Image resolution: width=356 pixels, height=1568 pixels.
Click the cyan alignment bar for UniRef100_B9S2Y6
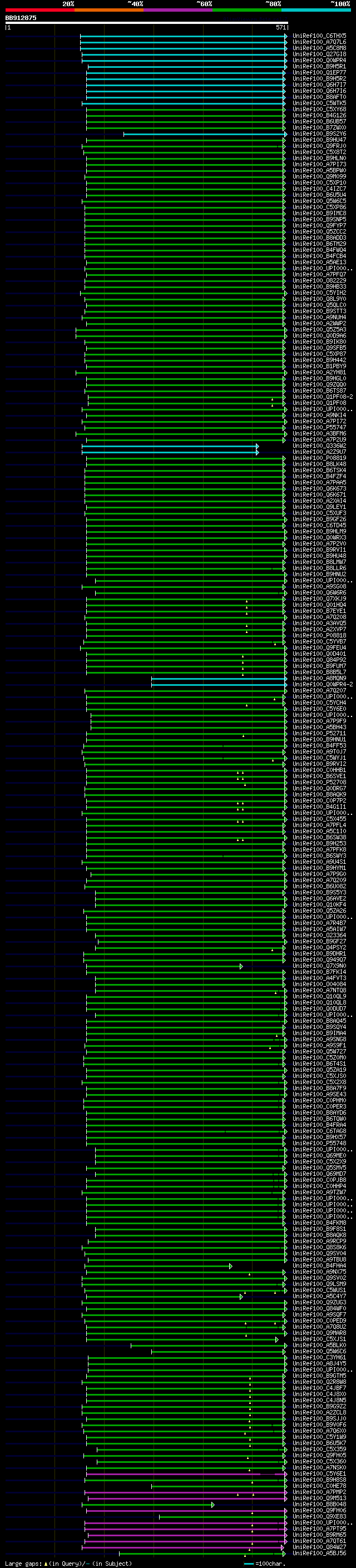tap(205, 134)
